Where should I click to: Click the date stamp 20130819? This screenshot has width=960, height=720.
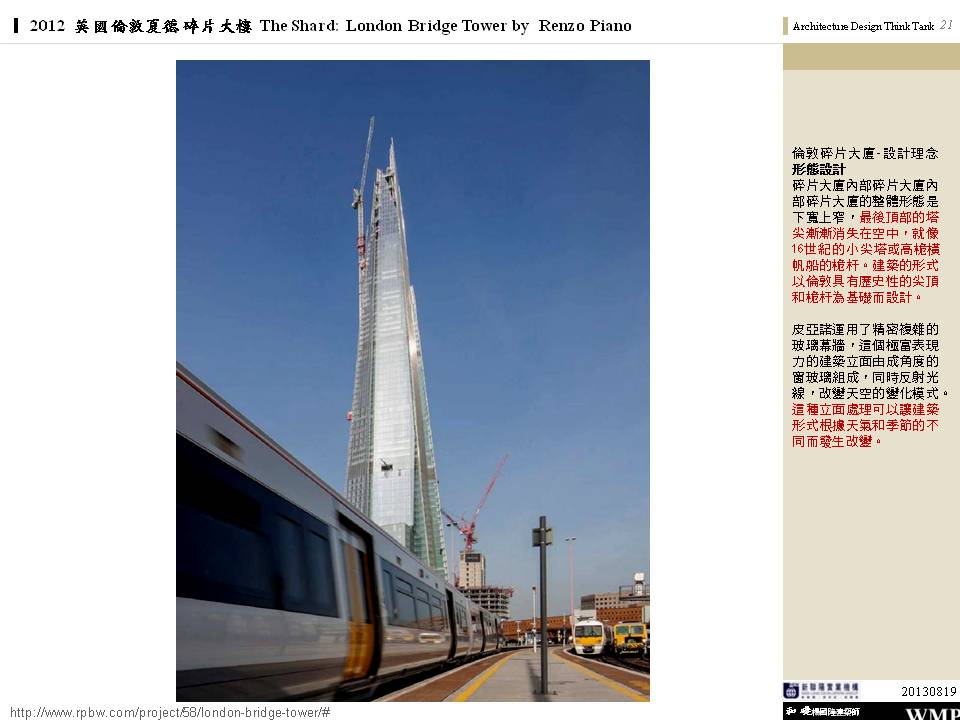point(928,691)
